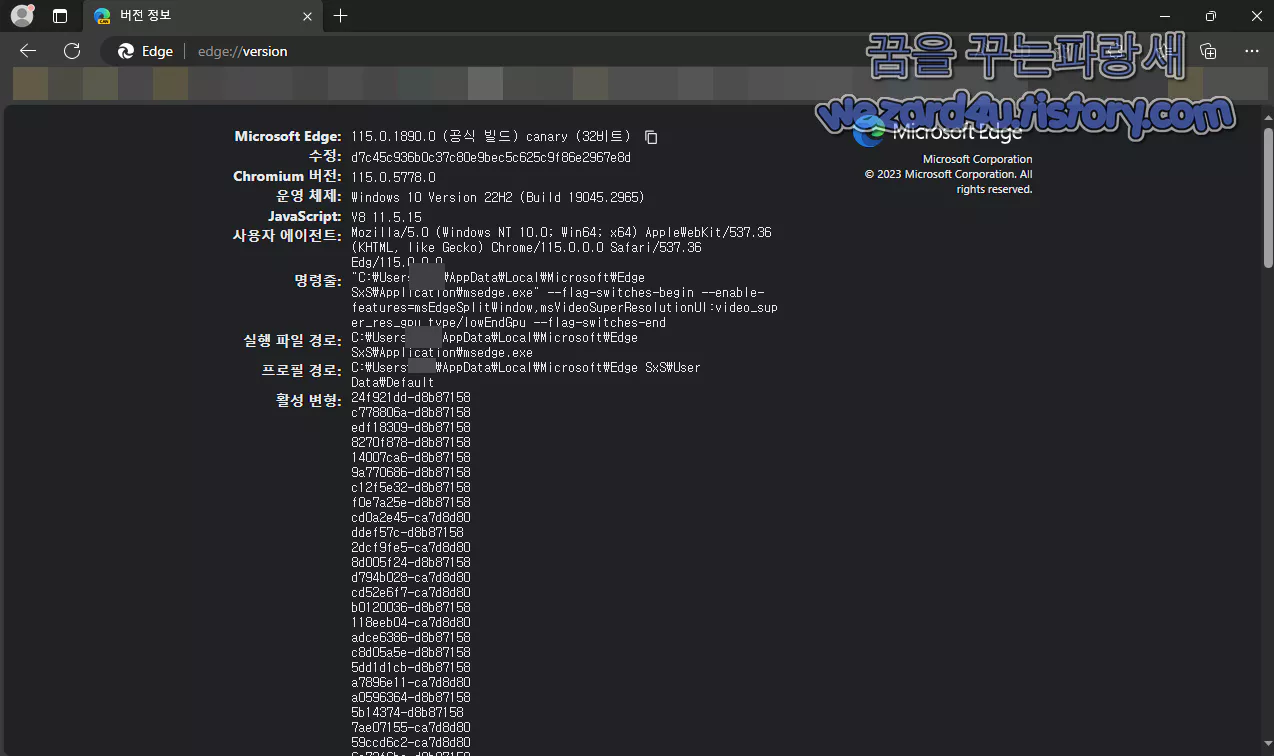Click variation 8d005f24-d8b87158
This screenshot has width=1274, height=756.
(x=411, y=562)
